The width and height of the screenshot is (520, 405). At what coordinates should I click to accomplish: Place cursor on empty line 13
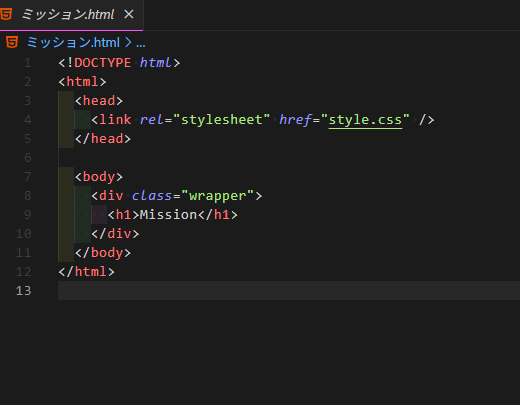tap(289, 291)
